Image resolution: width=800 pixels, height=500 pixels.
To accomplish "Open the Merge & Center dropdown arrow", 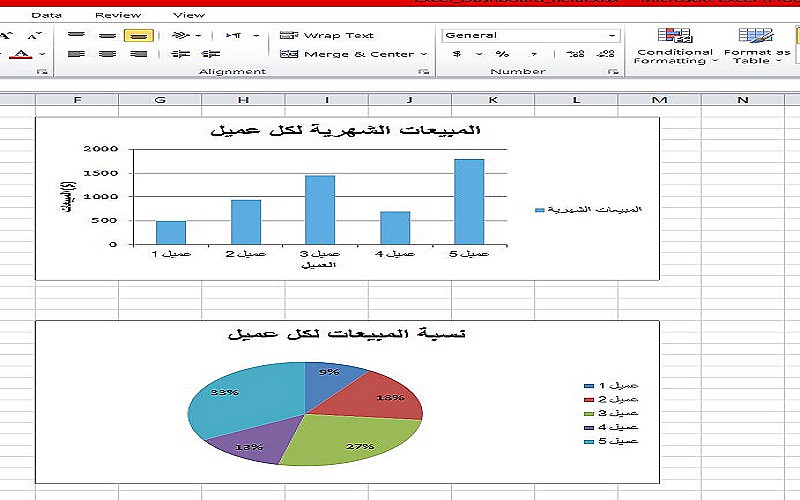I will click(424, 54).
